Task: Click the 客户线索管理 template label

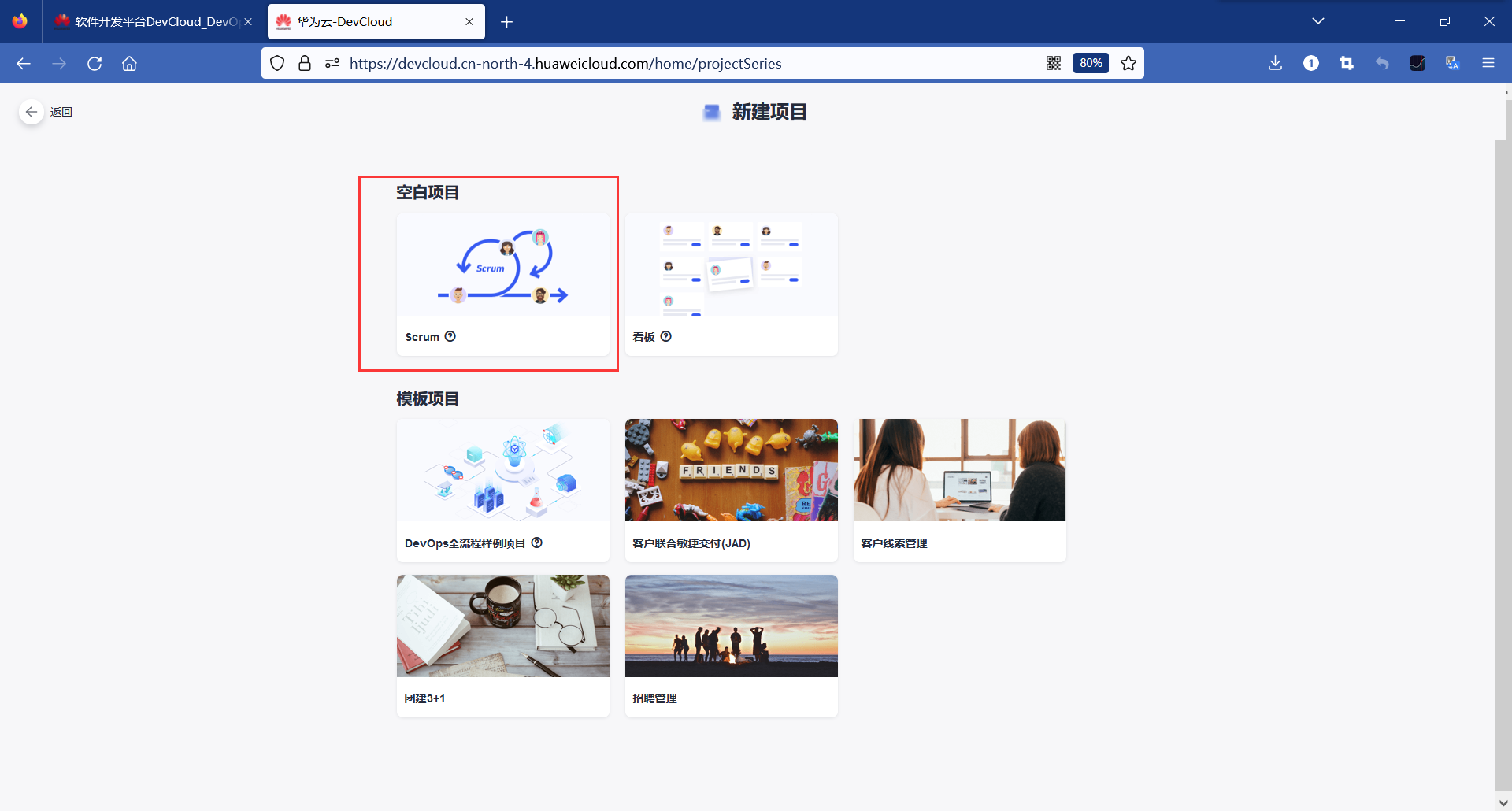Action: 894,543
